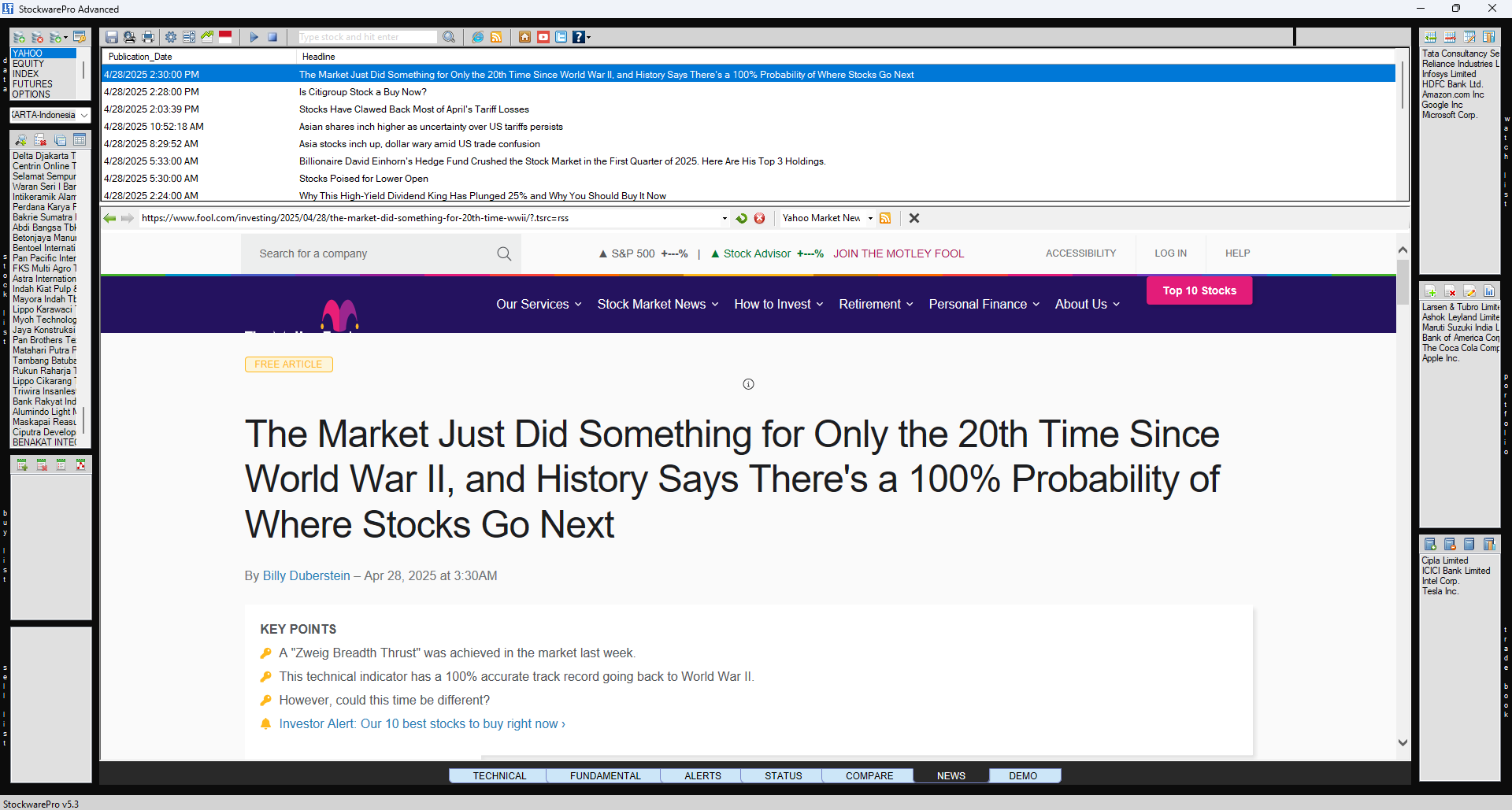The height and width of the screenshot is (810, 1512).
Task: Open author Billy Duberstein link
Action: tap(306, 575)
